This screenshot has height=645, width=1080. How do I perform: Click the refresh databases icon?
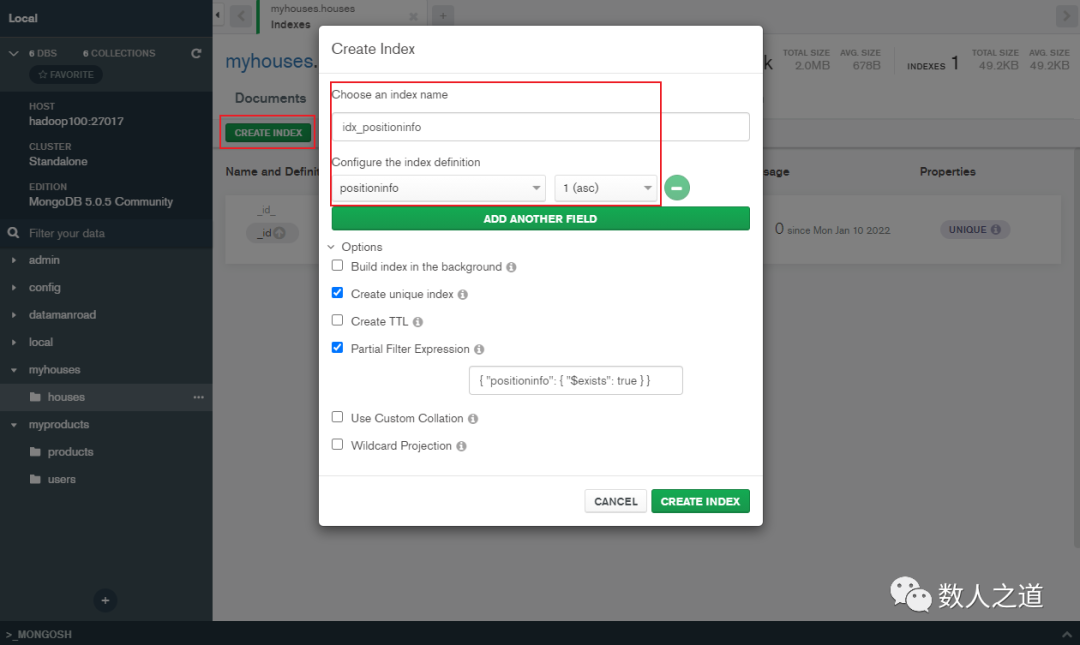[x=196, y=53]
